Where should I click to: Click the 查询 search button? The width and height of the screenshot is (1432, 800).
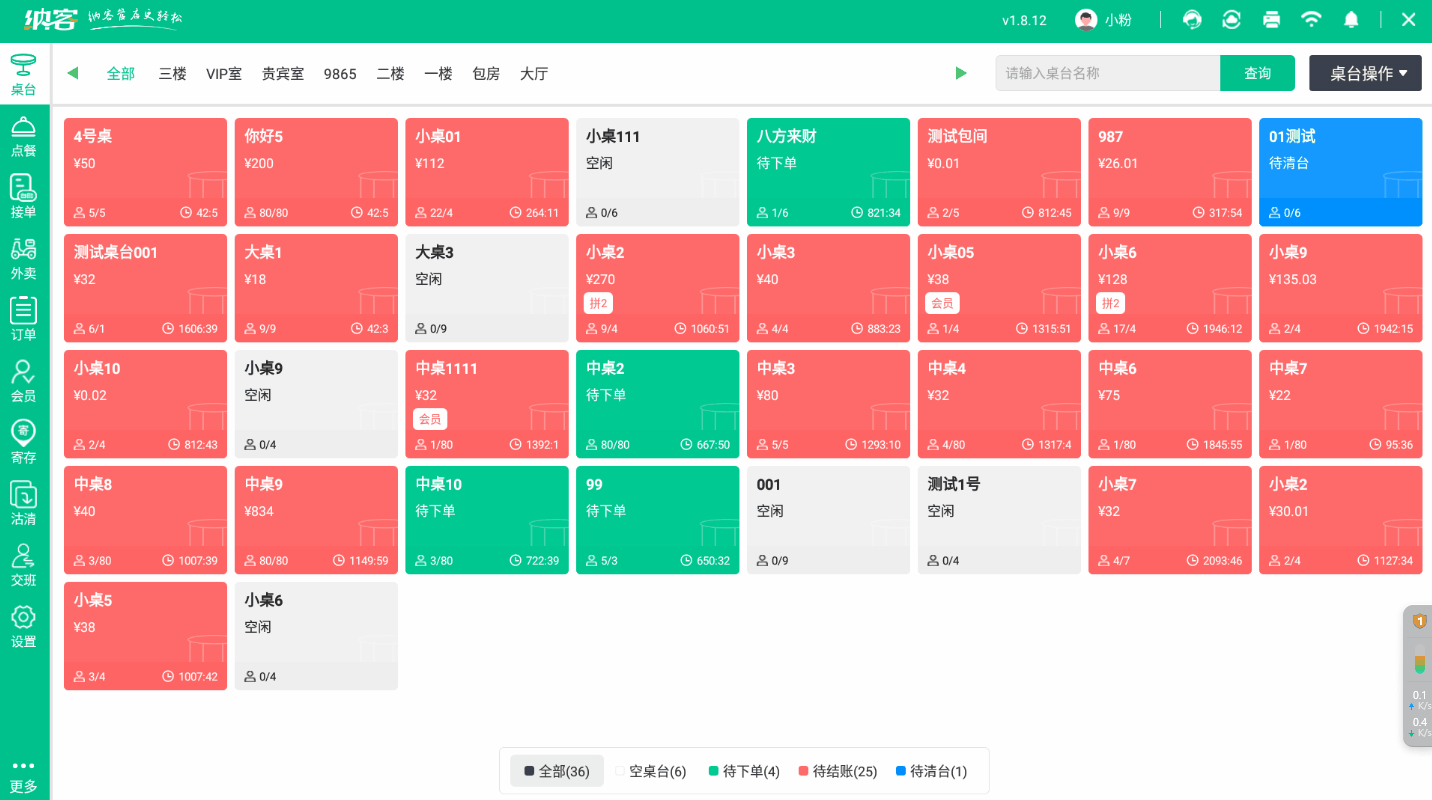coord(1257,73)
